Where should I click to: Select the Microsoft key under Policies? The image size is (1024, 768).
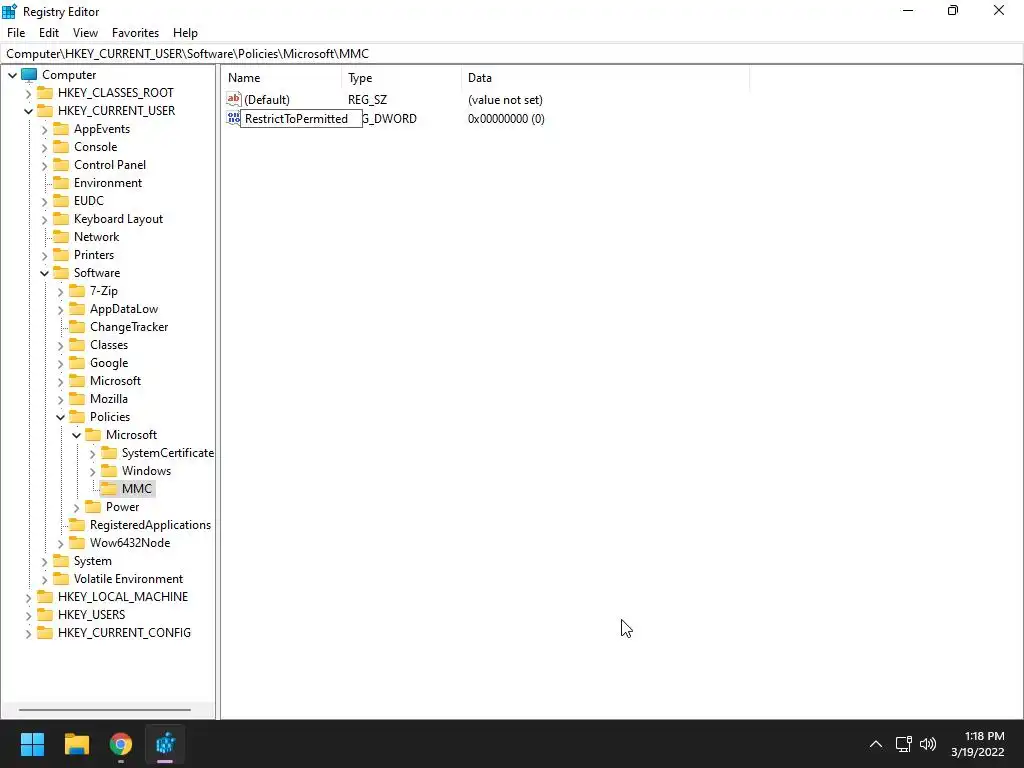click(x=131, y=435)
